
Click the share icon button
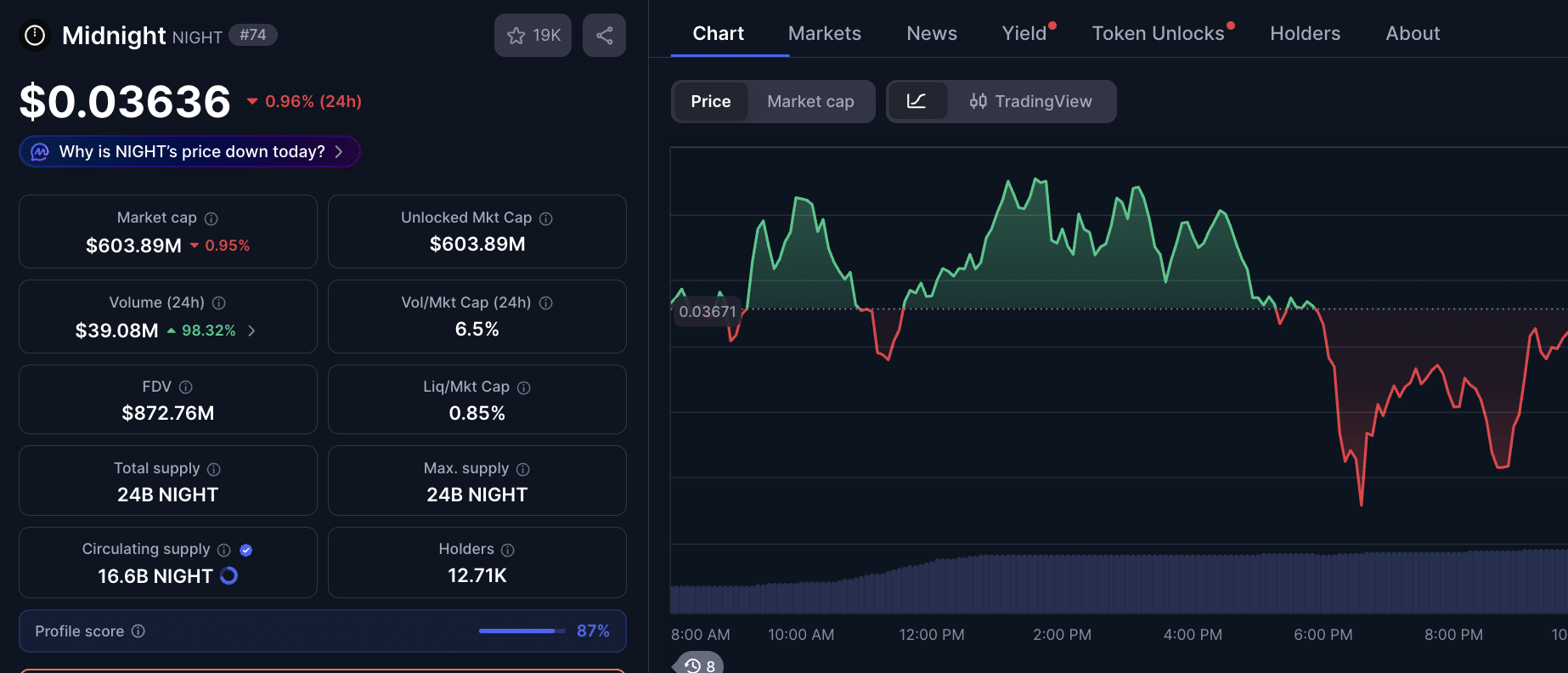click(x=604, y=36)
